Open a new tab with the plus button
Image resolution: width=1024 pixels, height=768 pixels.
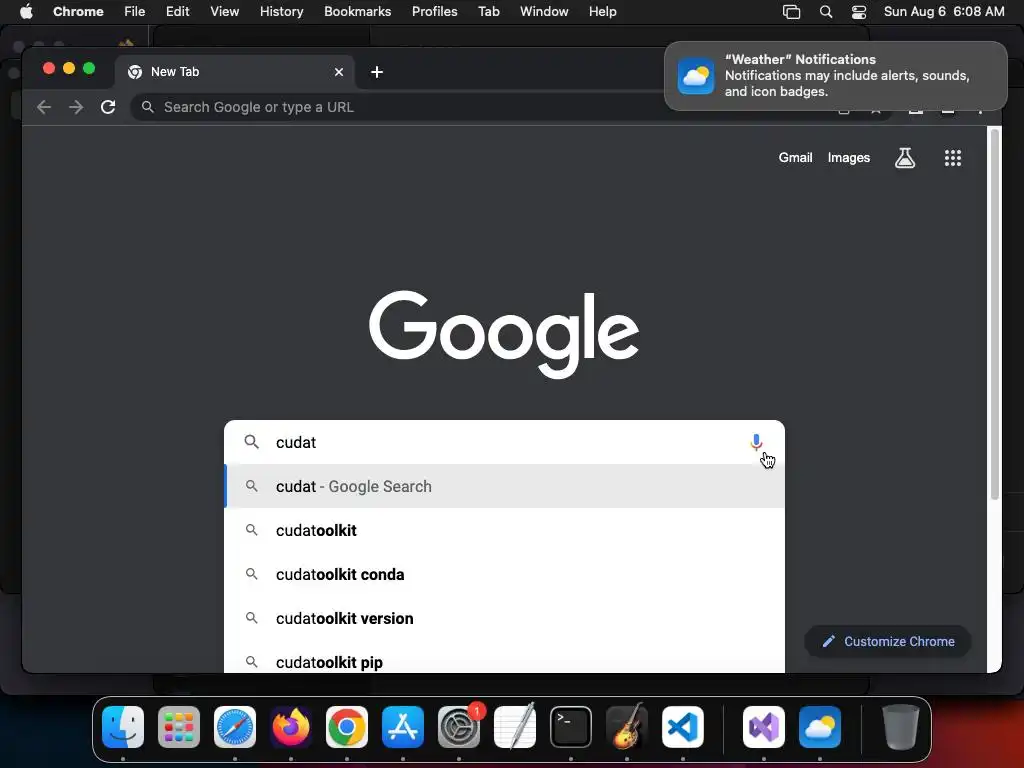[377, 72]
